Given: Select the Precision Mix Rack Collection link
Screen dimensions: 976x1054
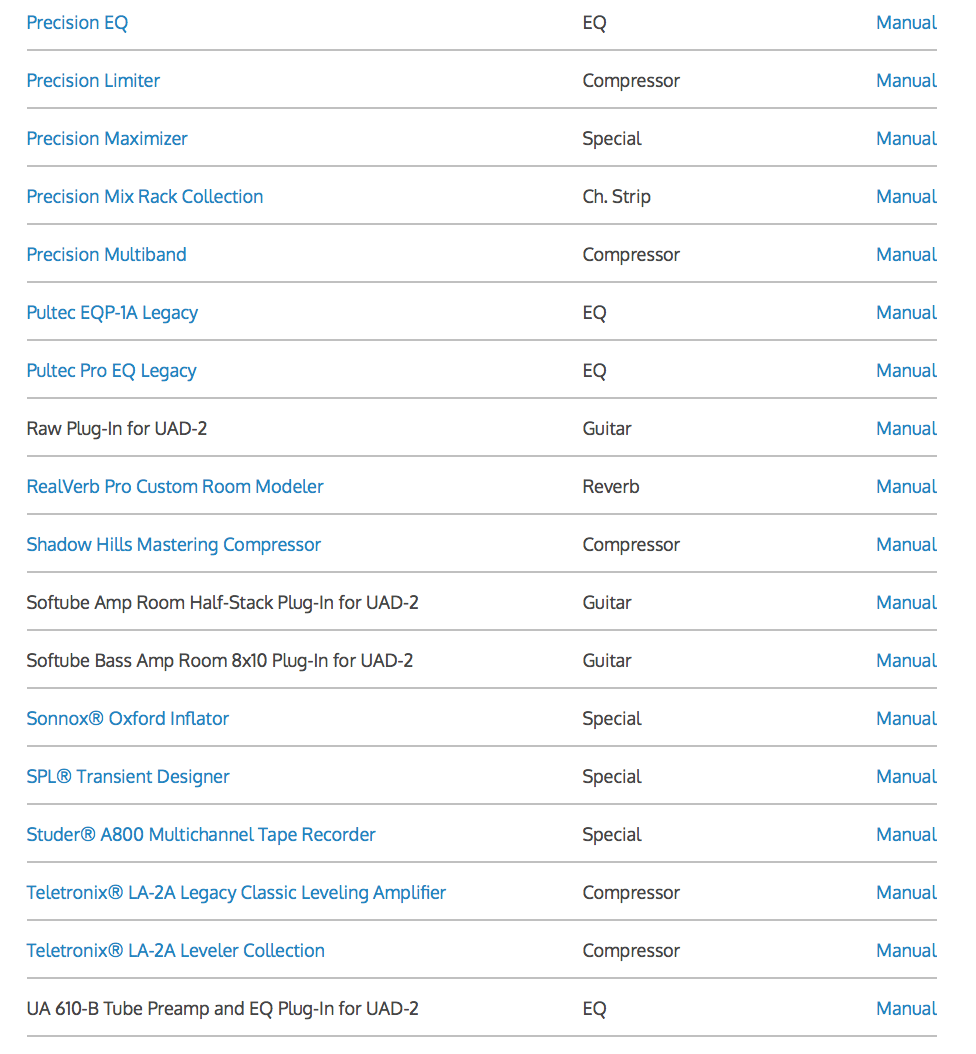Looking at the screenshot, I should [145, 197].
